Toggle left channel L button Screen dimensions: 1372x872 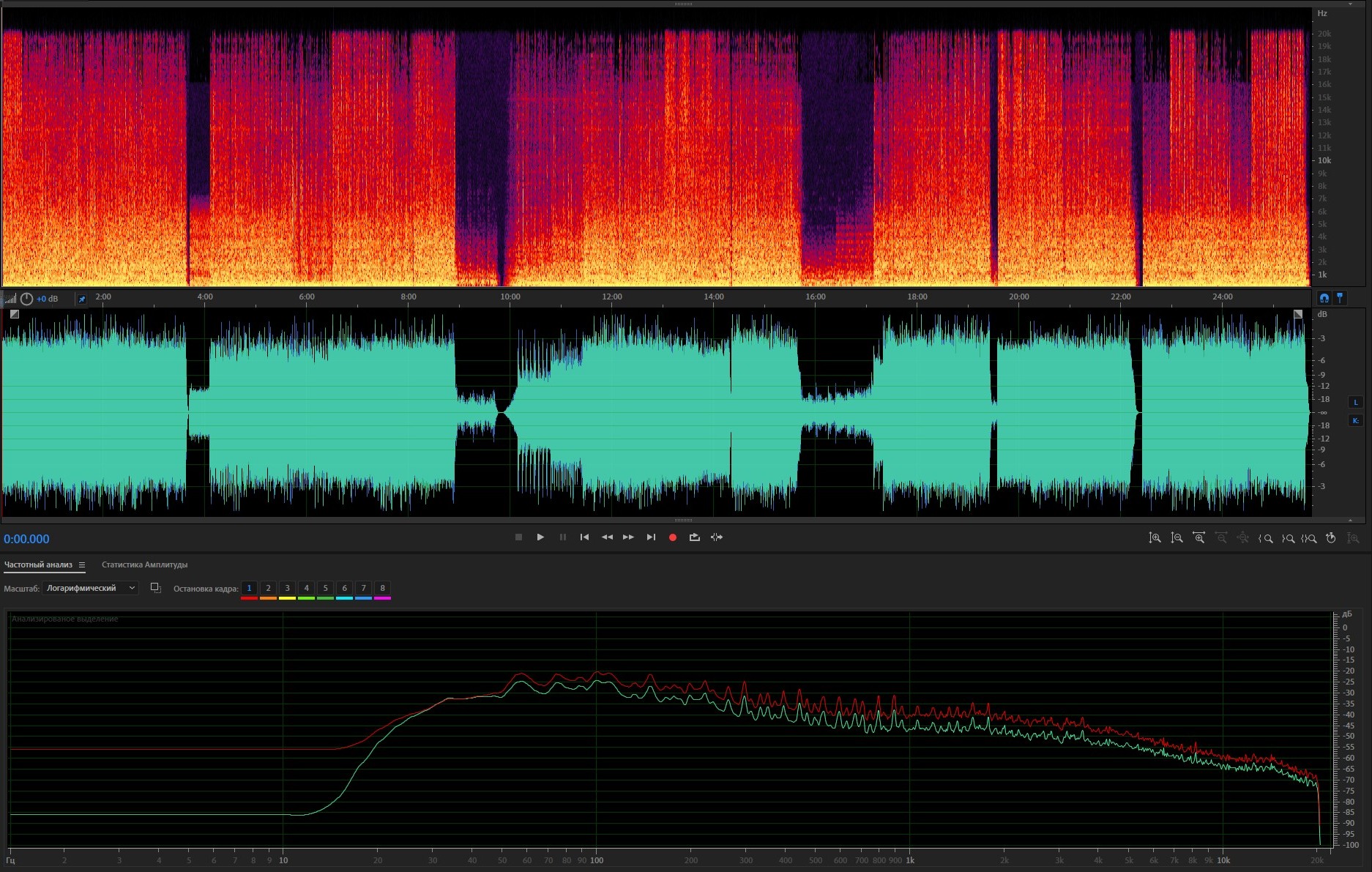point(1355,403)
